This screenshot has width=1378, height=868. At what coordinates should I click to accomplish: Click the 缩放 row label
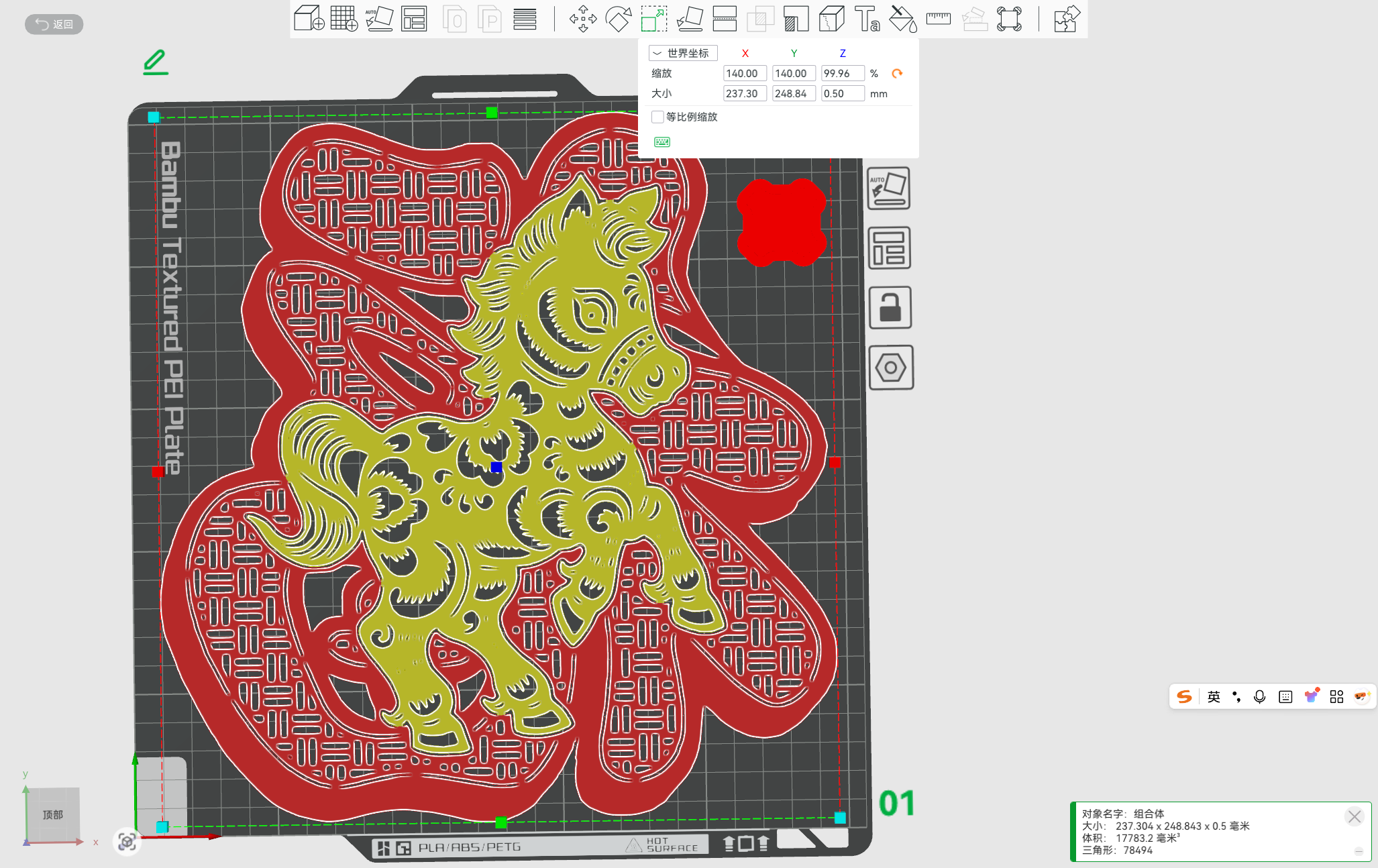pos(661,73)
